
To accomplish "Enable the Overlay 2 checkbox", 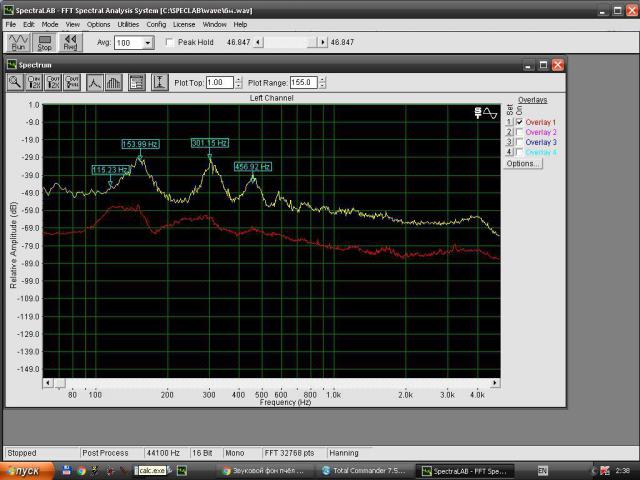I will click(519, 132).
